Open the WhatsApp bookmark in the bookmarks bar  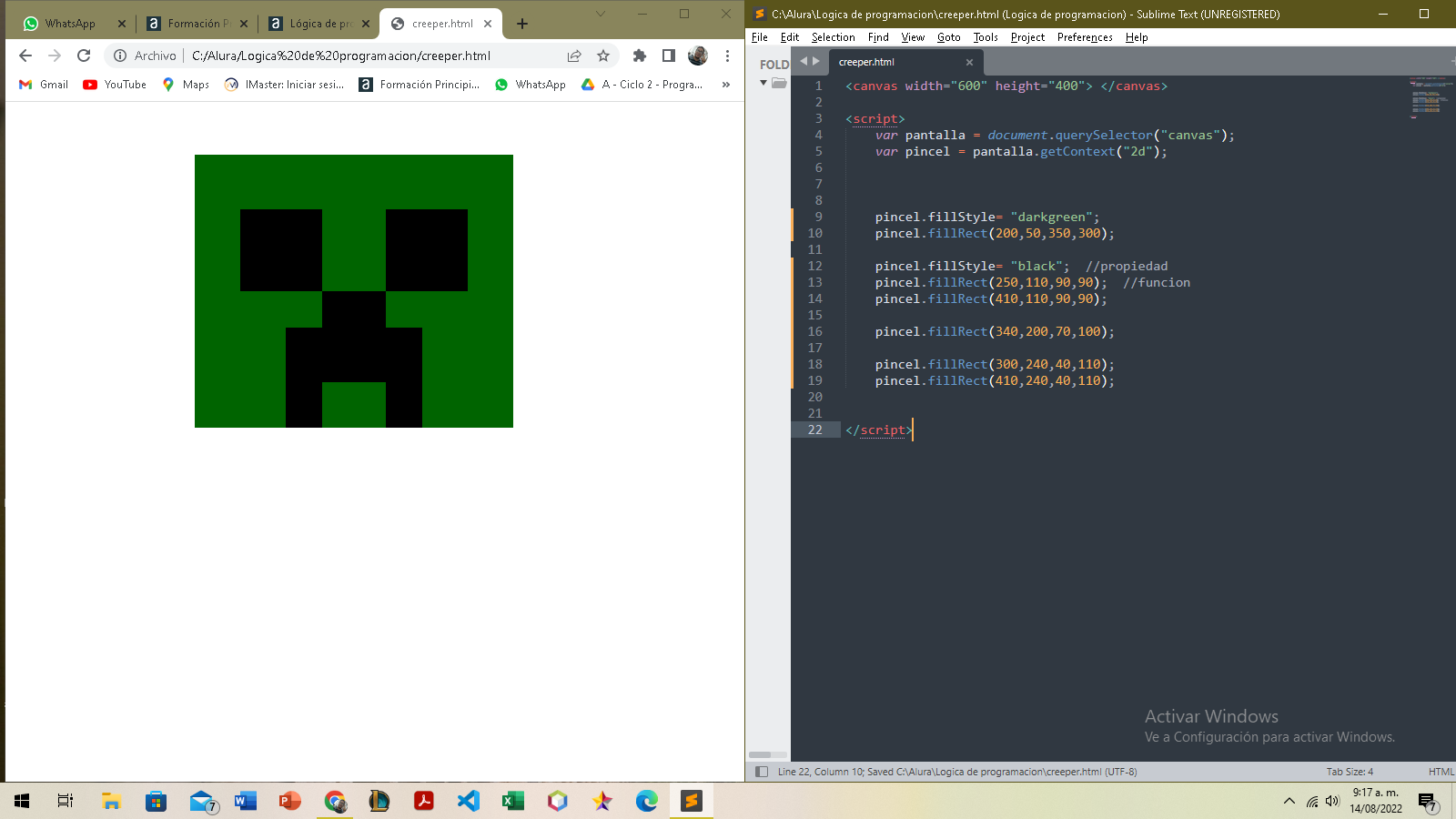coord(531,85)
